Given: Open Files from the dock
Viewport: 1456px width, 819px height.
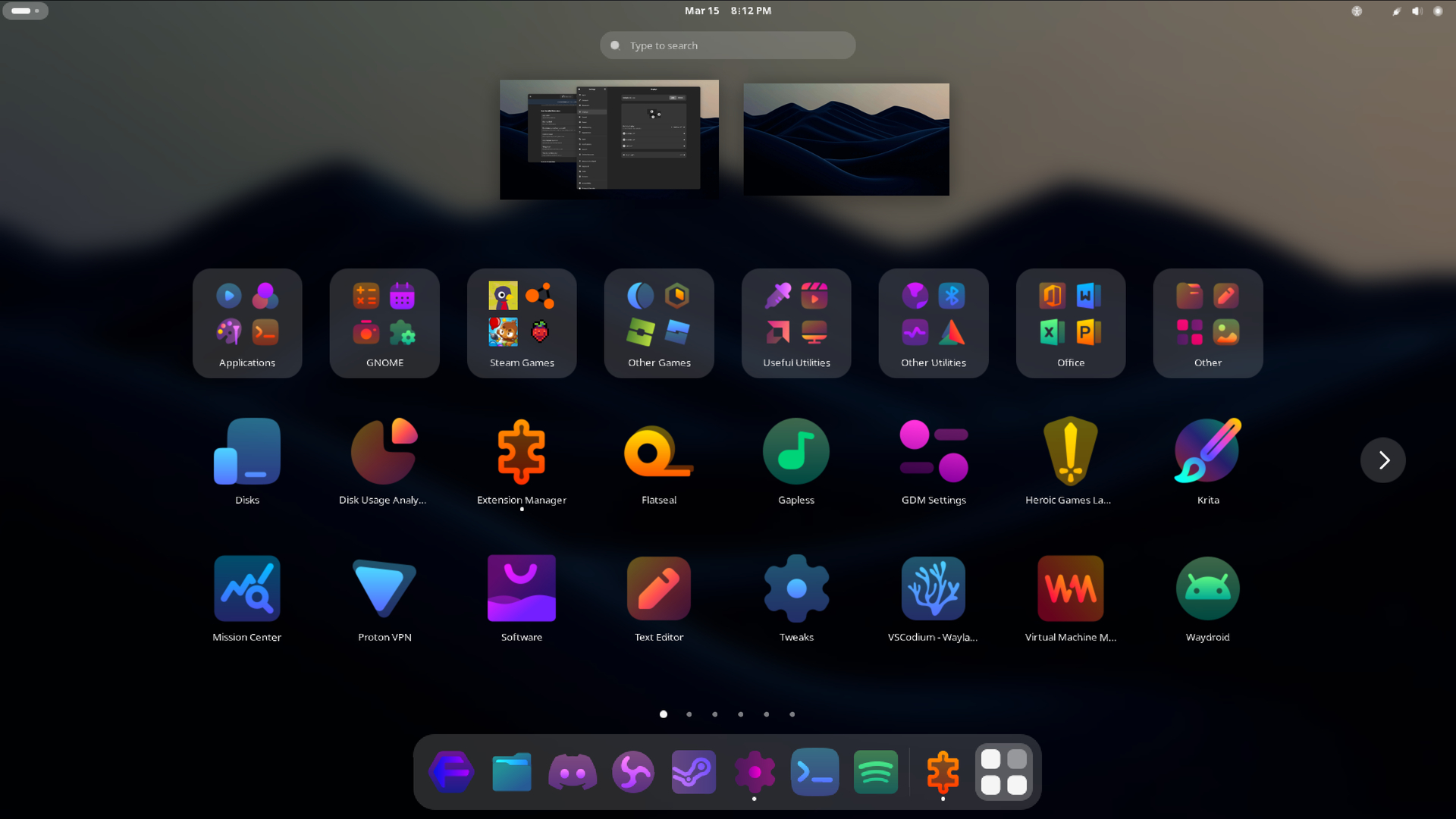Looking at the screenshot, I should tap(512, 772).
